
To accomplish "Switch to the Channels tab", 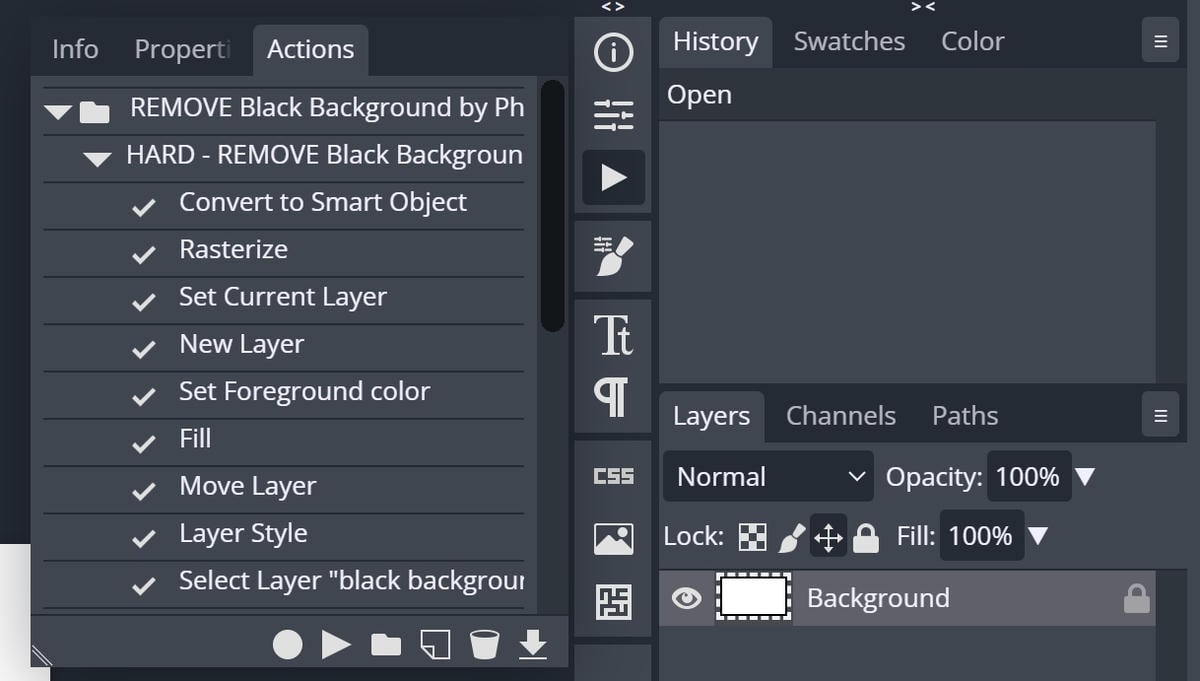I will [841, 416].
